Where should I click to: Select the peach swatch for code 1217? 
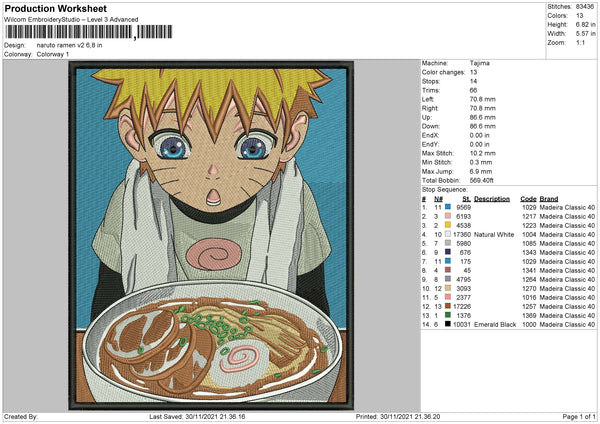point(448,216)
